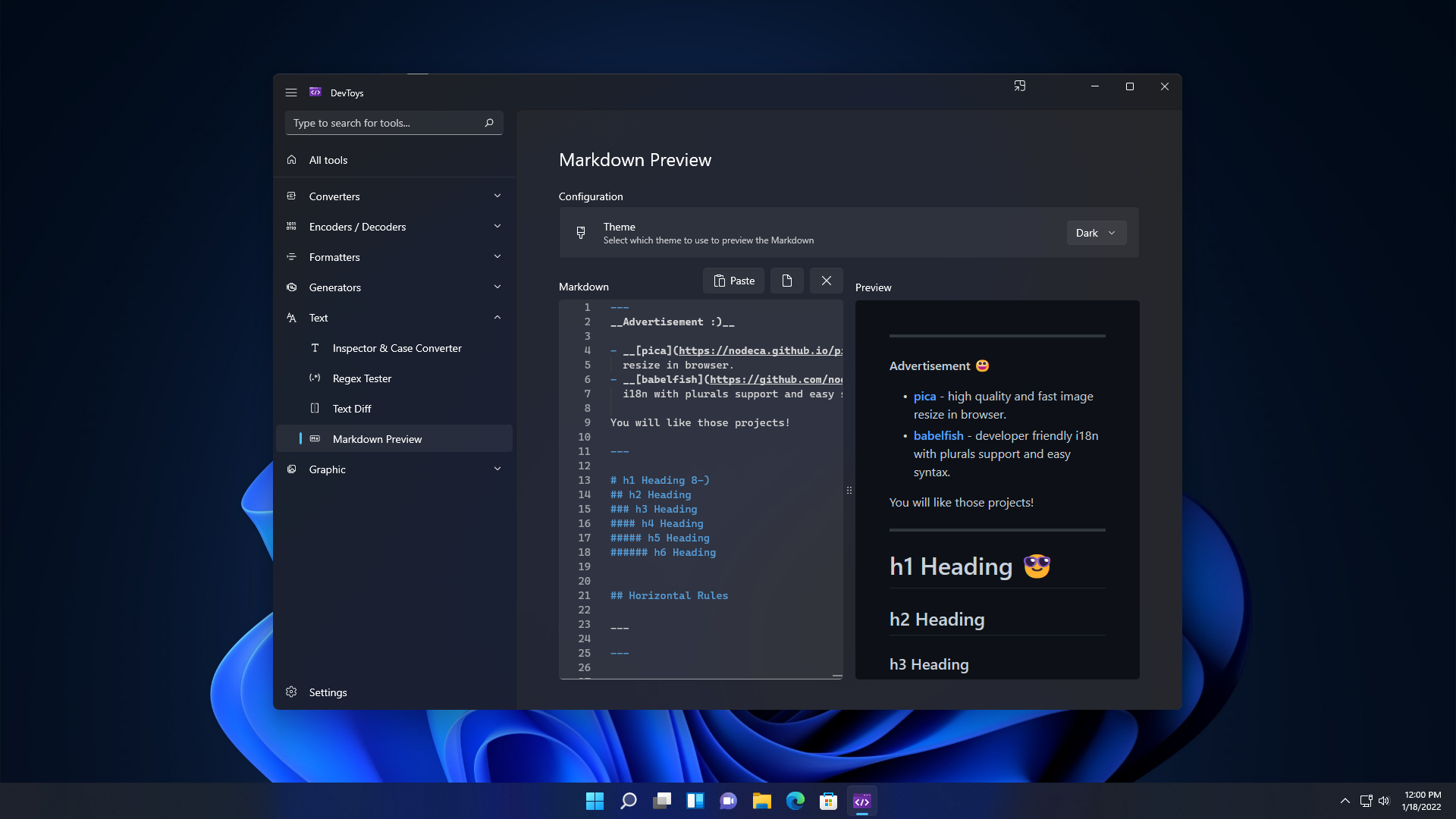
Task: Click the Settings gear icon at bottom left
Action: [291, 692]
